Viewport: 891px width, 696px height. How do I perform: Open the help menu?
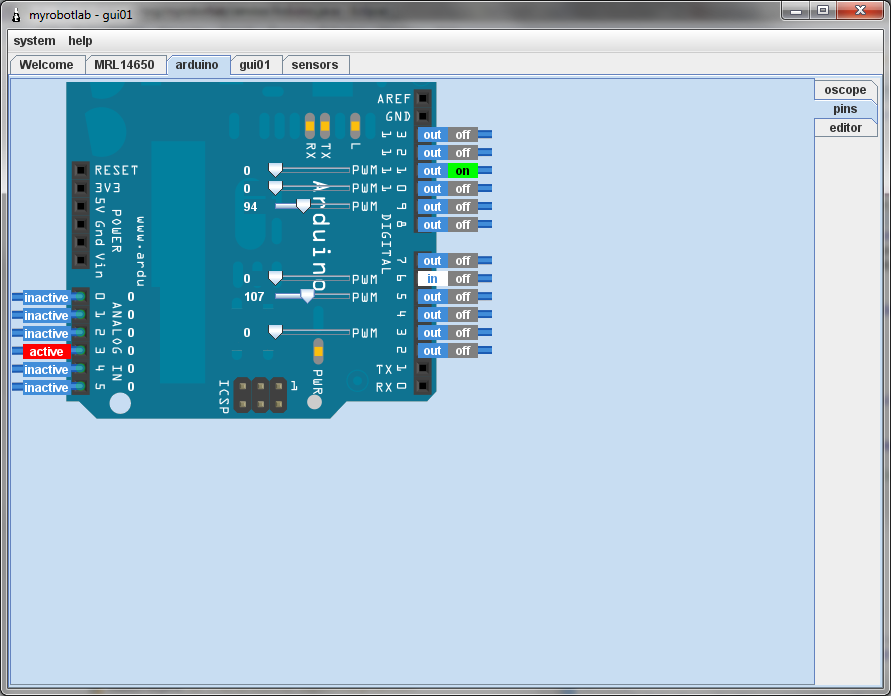tap(80, 41)
